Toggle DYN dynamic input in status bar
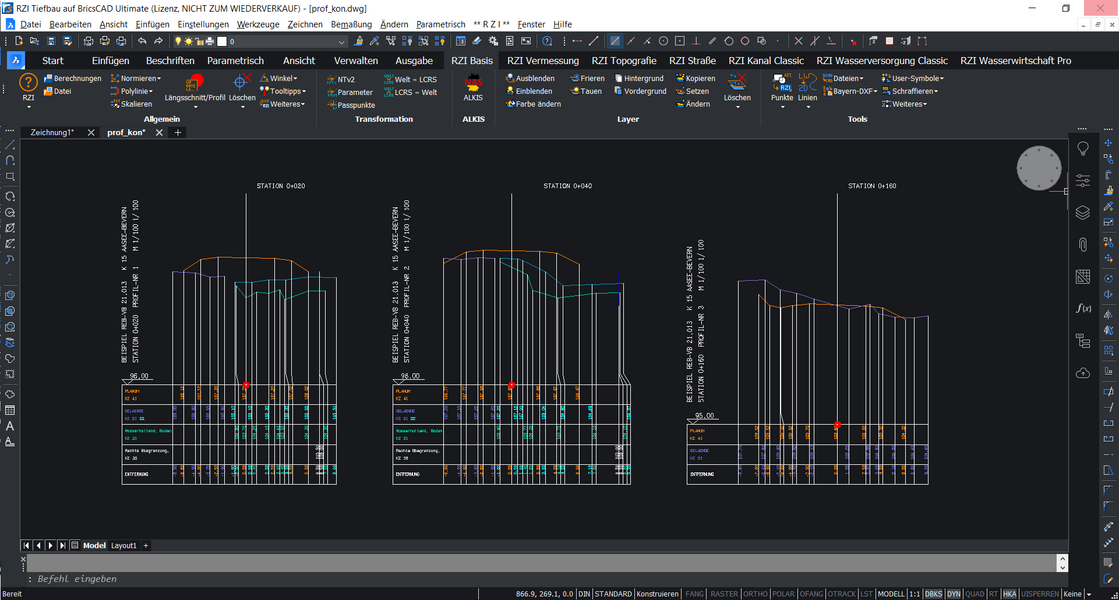The width and height of the screenshot is (1119, 600). (953, 594)
